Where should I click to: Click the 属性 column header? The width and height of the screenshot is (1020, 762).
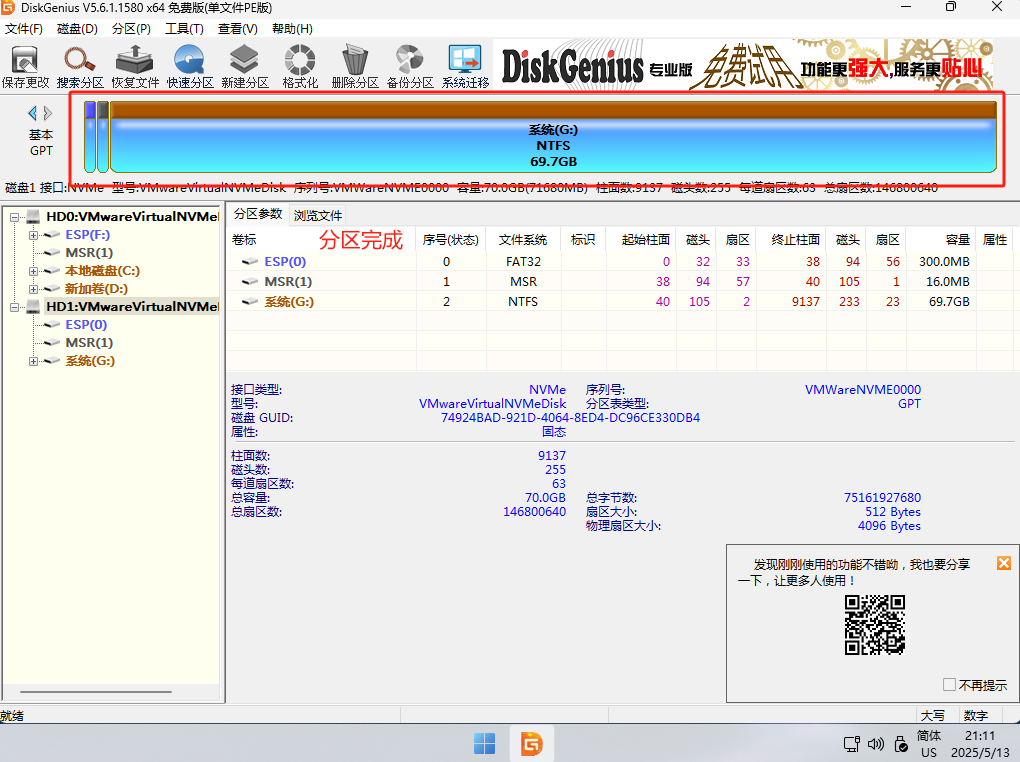(x=995, y=240)
